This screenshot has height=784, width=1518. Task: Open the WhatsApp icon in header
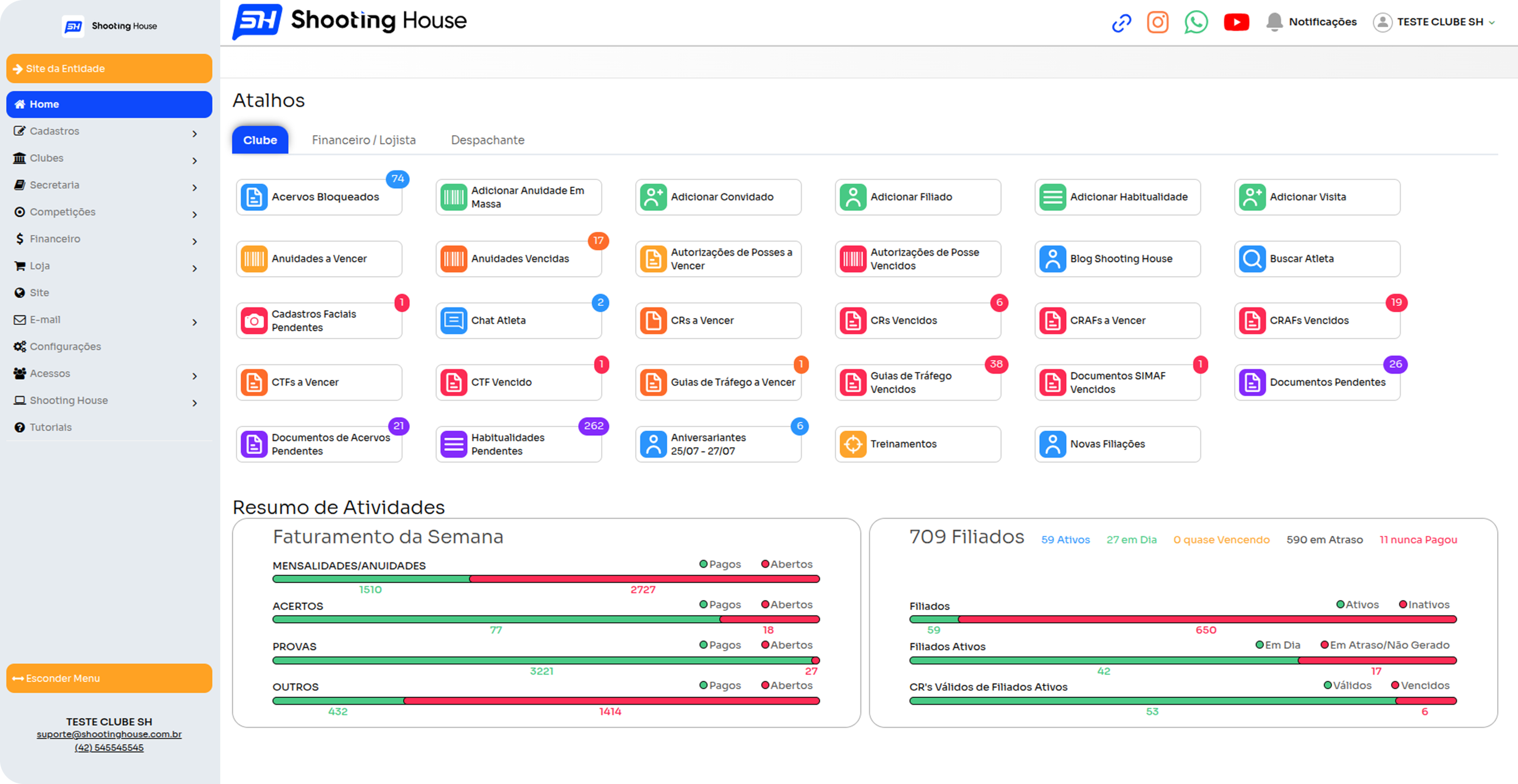point(1195,22)
